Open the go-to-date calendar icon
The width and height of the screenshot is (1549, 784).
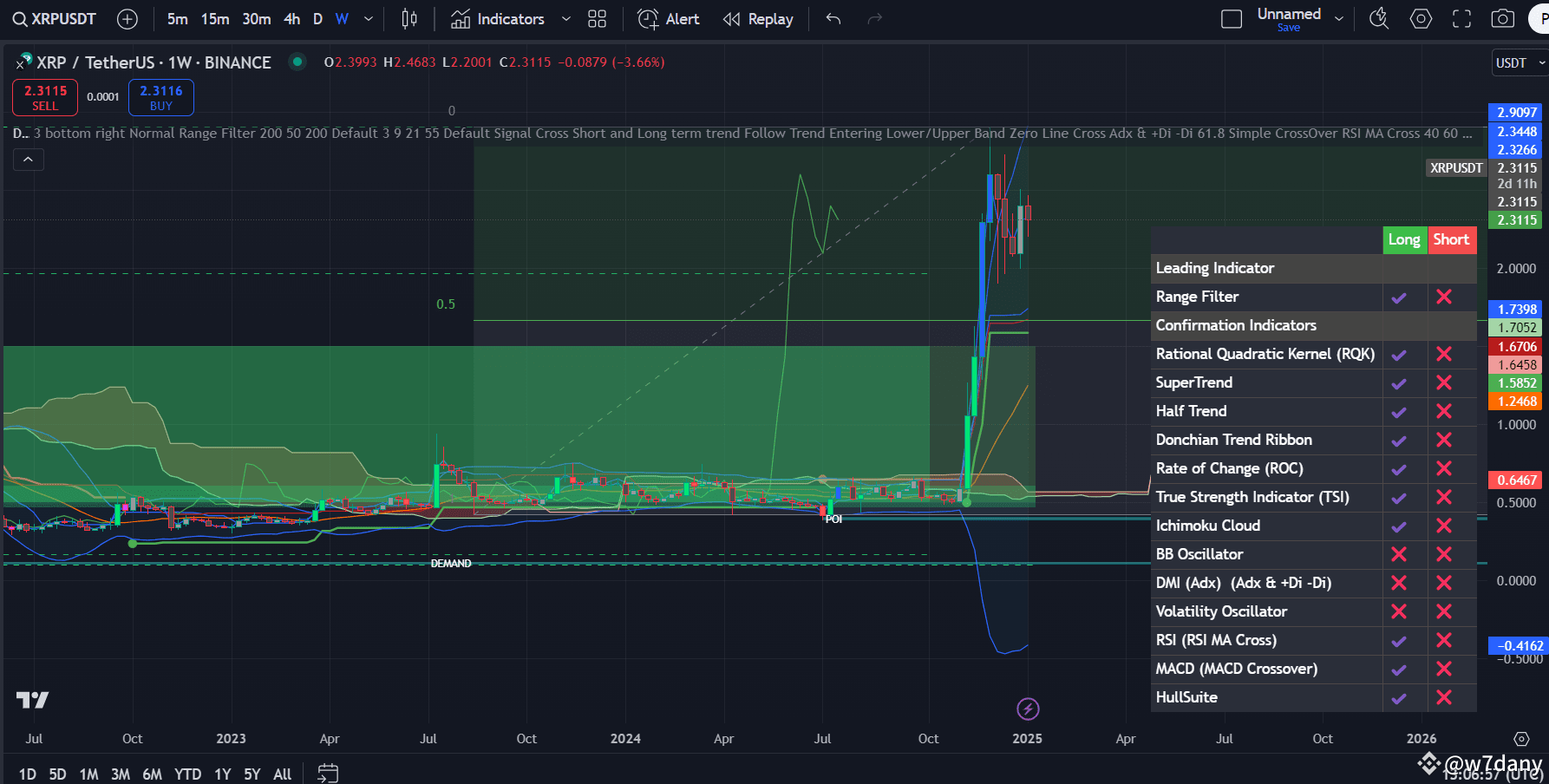pyautogui.click(x=328, y=772)
